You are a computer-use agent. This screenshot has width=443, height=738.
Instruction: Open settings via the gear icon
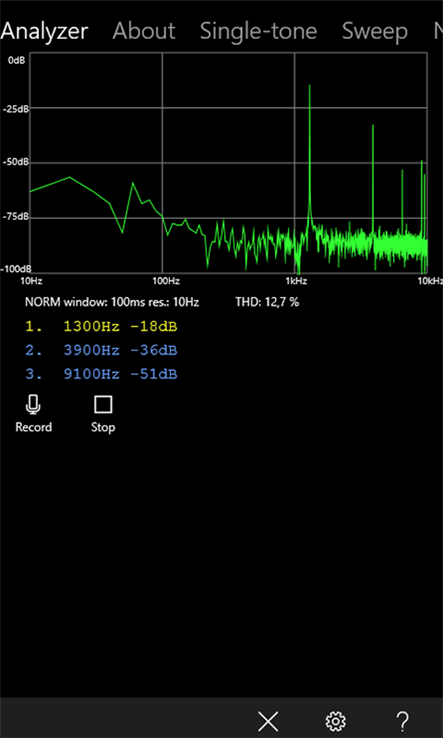coord(336,721)
